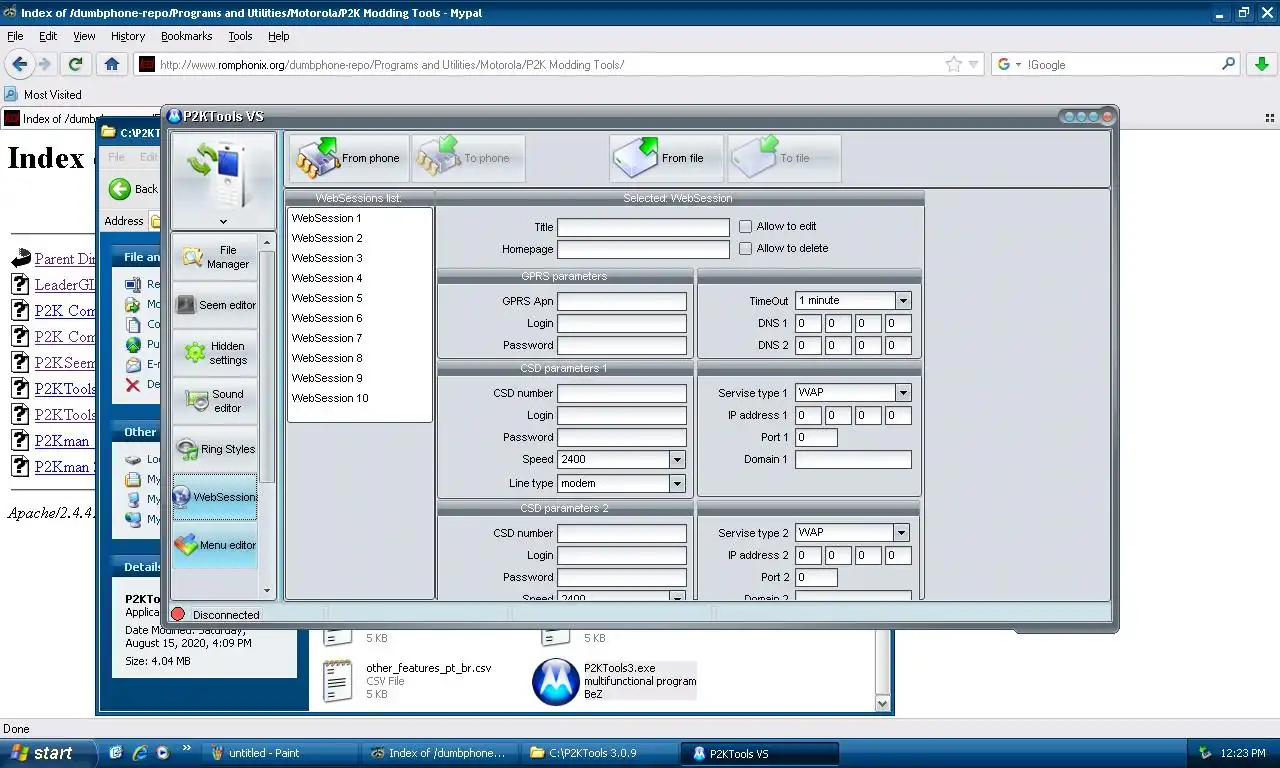Open the Bookmarks menu
Viewport: 1280px width, 768px height.
coord(186,36)
